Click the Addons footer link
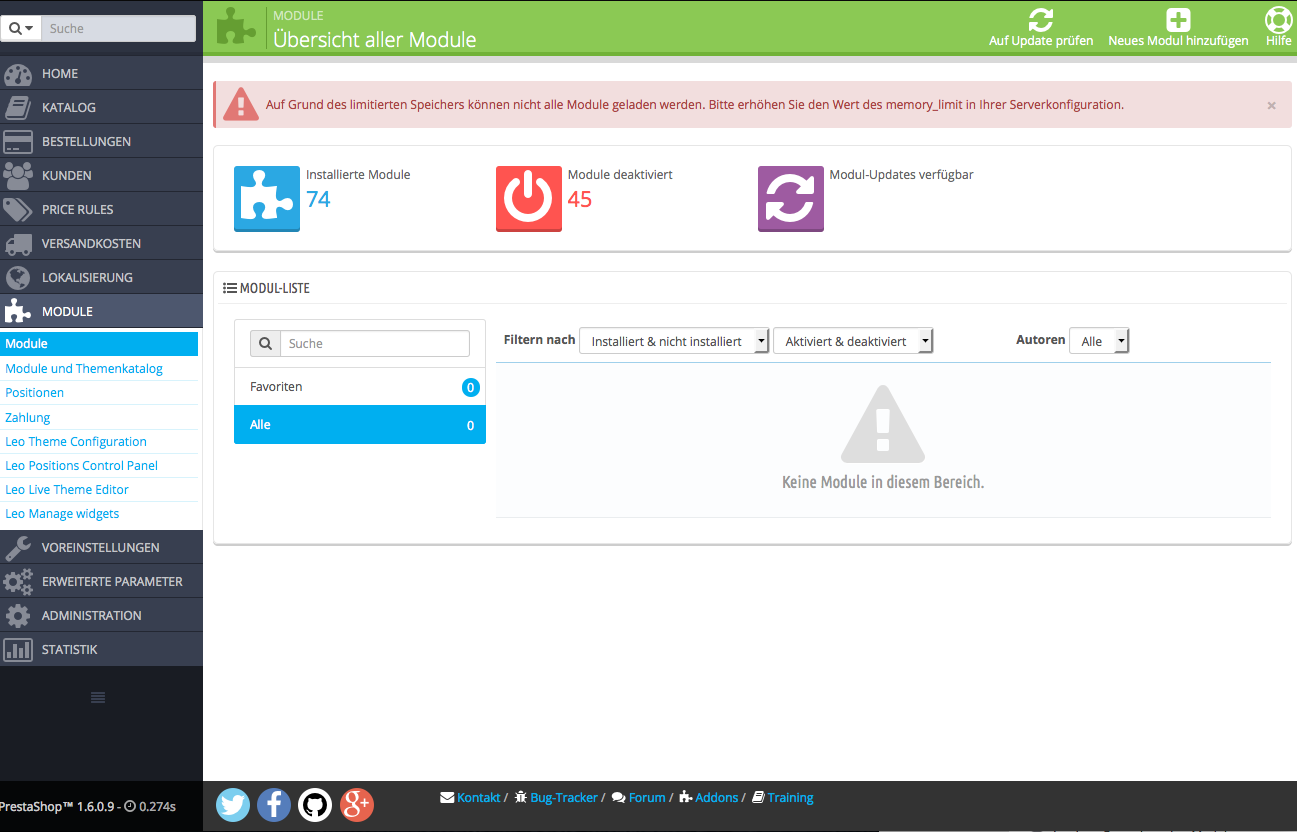 pos(717,798)
